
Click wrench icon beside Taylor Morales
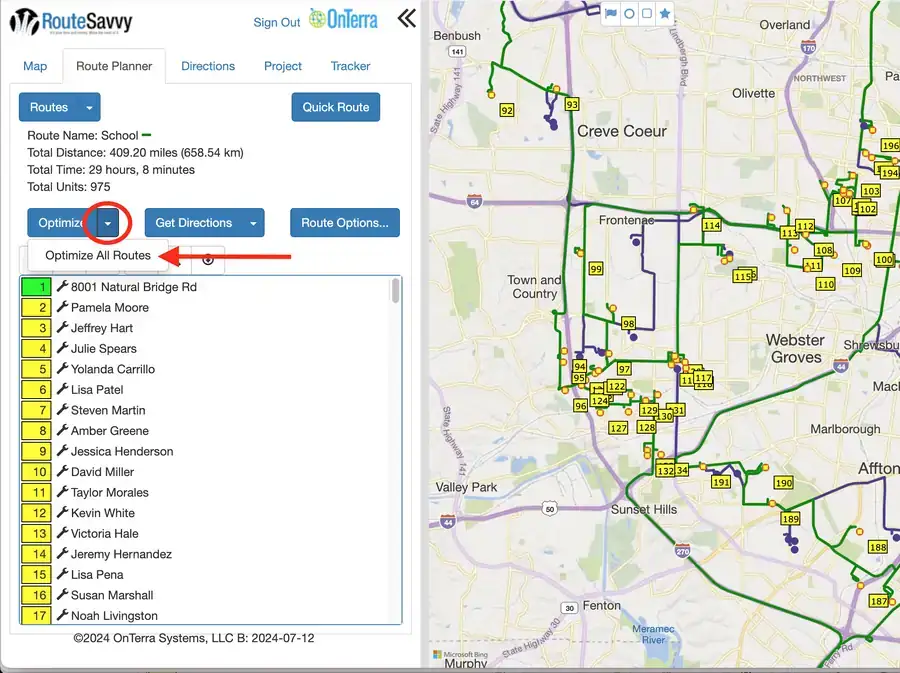[x=62, y=492]
